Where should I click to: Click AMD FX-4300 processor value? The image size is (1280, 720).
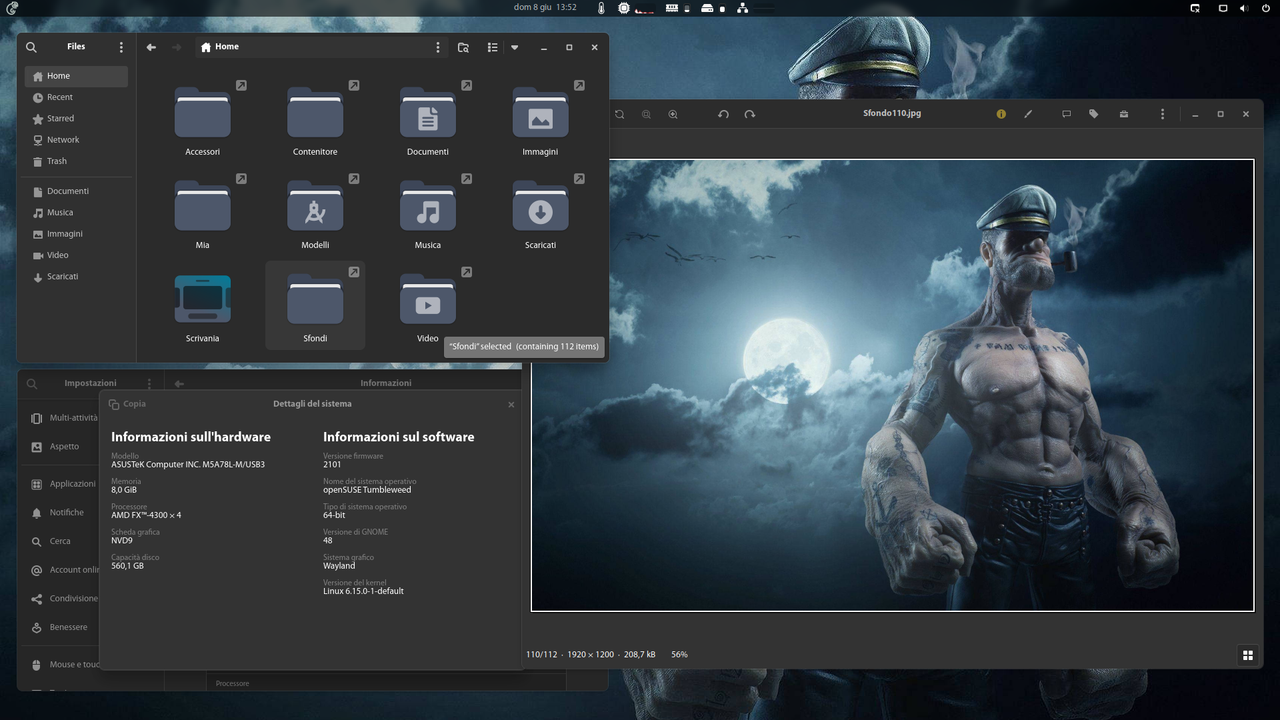146,515
